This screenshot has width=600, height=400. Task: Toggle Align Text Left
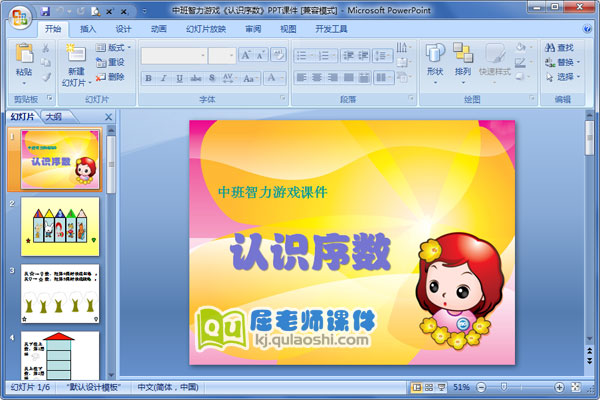302,78
